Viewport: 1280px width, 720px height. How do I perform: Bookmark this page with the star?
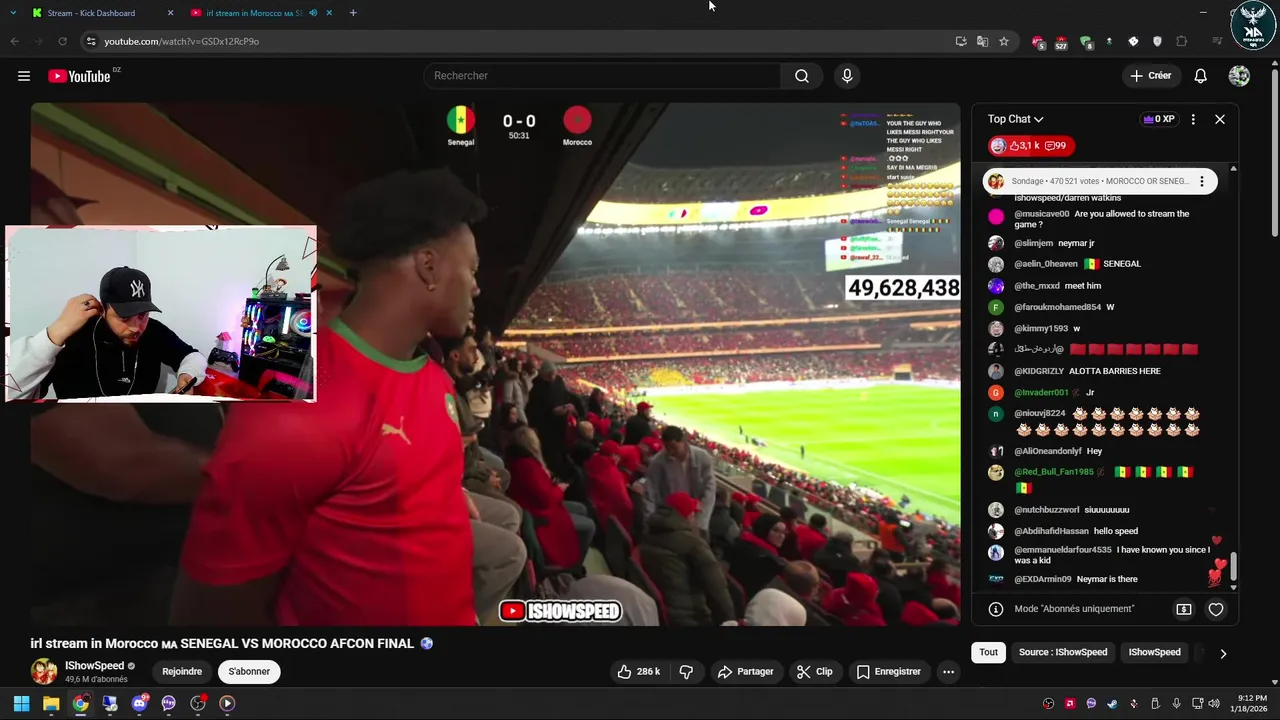tap(1004, 41)
